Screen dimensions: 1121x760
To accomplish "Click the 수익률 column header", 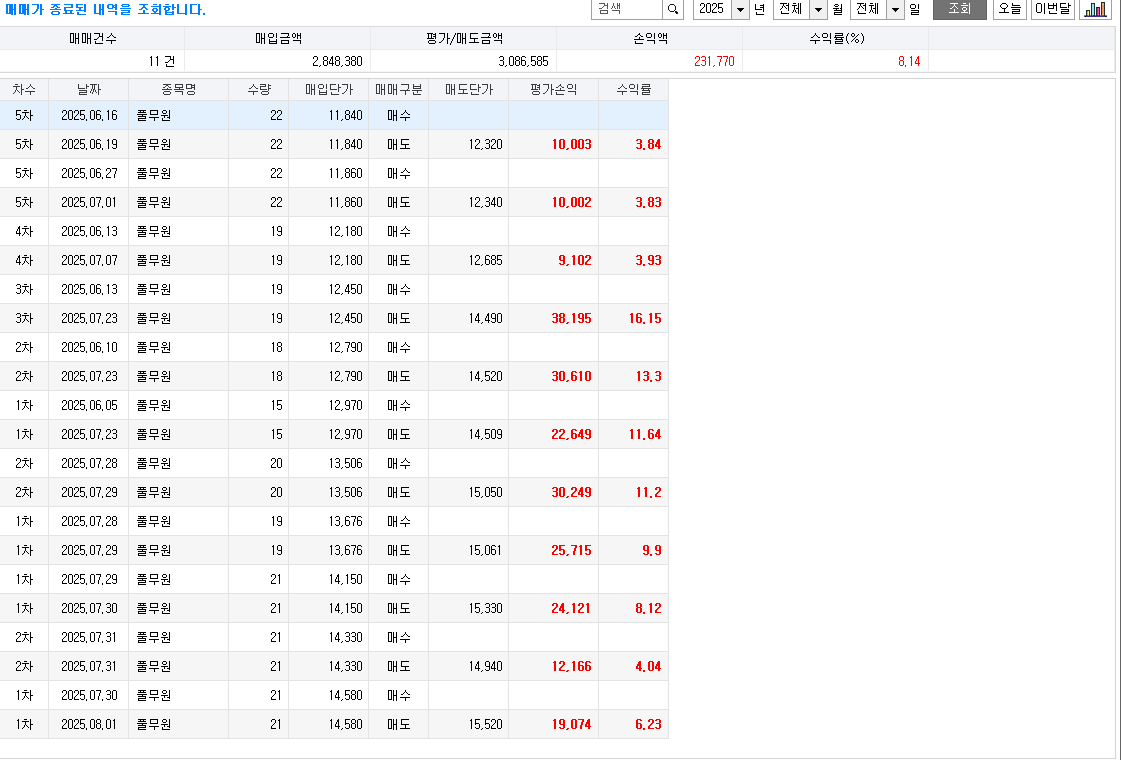I will pos(634,89).
